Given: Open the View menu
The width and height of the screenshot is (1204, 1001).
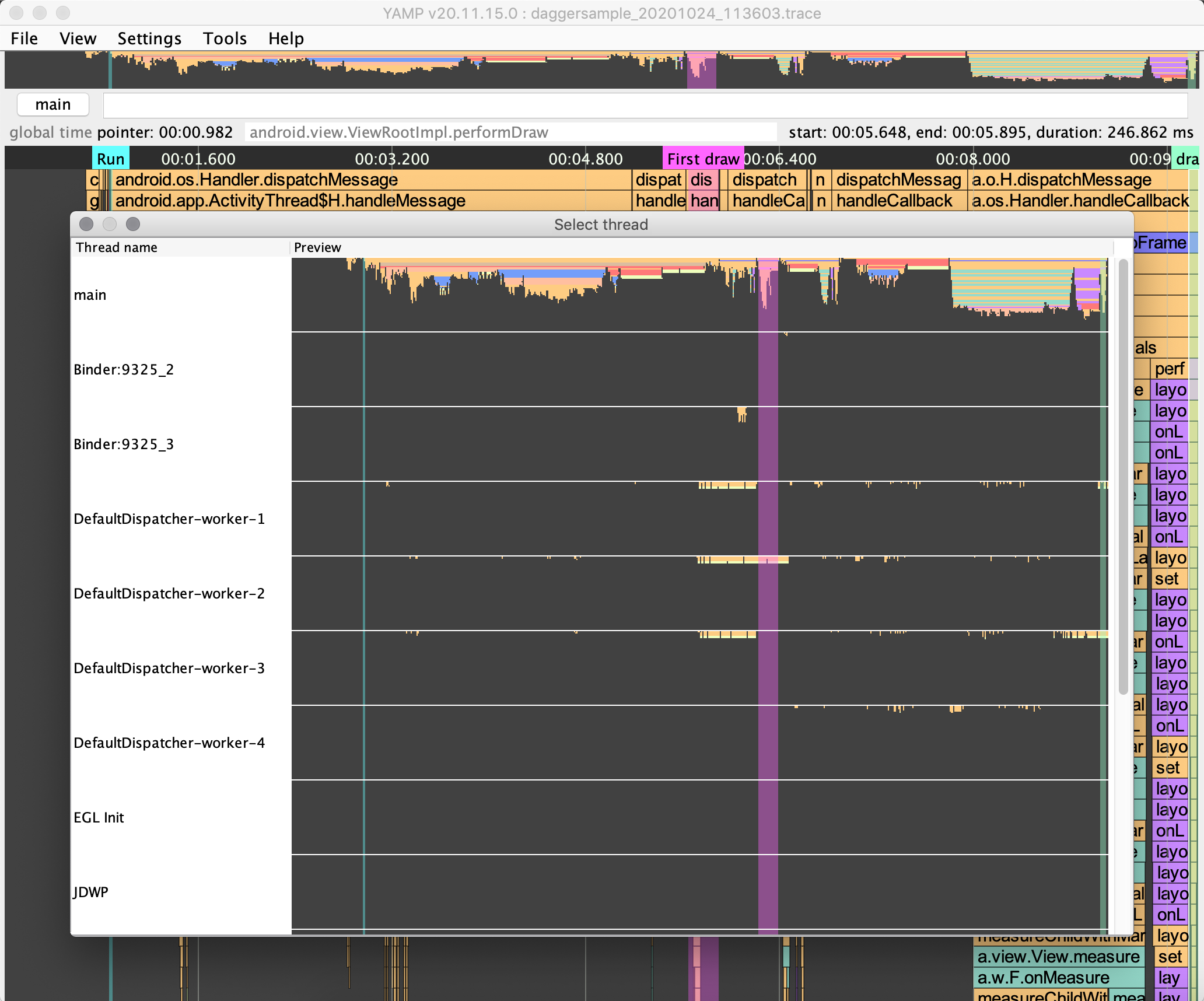Looking at the screenshot, I should (78, 38).
